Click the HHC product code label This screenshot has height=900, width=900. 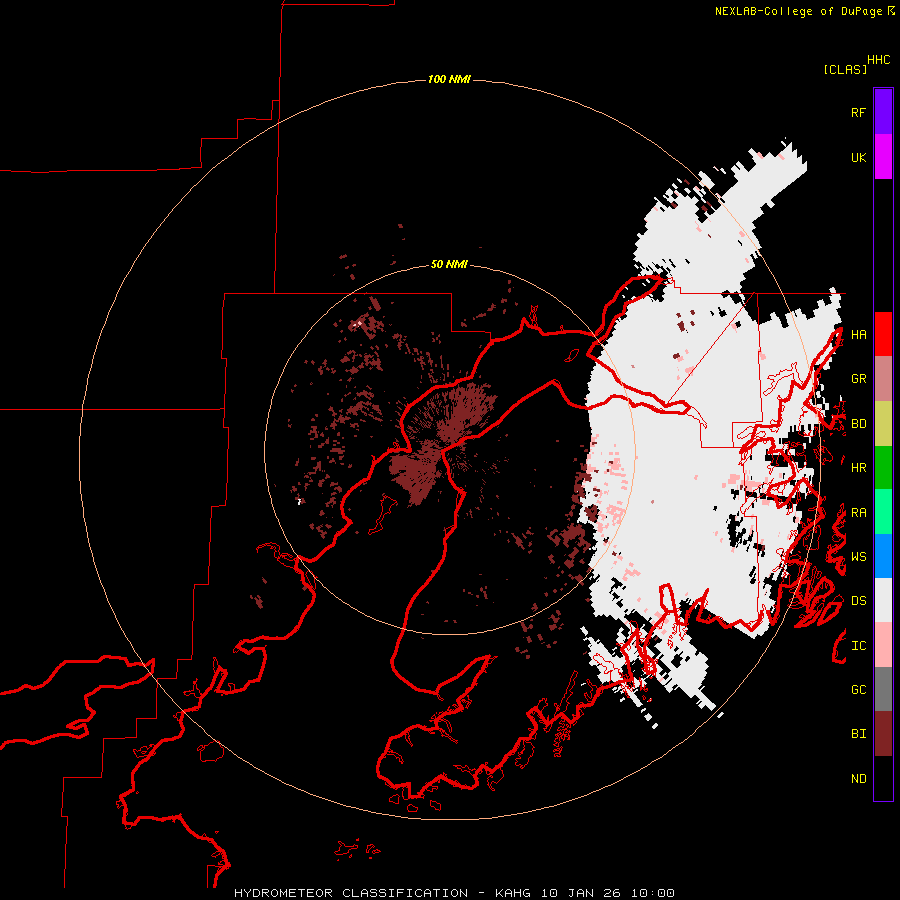pyautogui.click(x=879, y=60)
